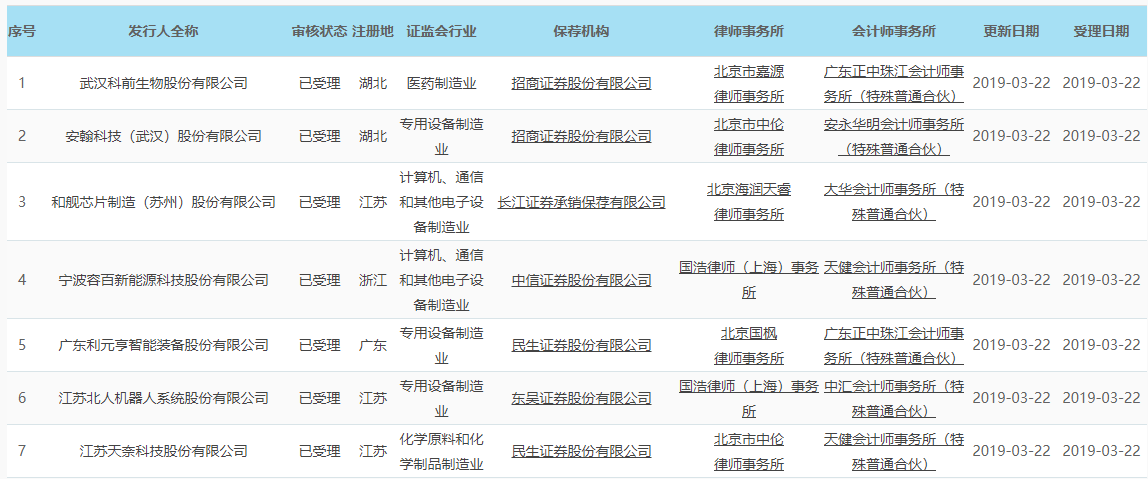Open 国浩律师（上海）事务所 link for 宁波容百
Viewport: 1148px width, 479px height.
[749, 280]
